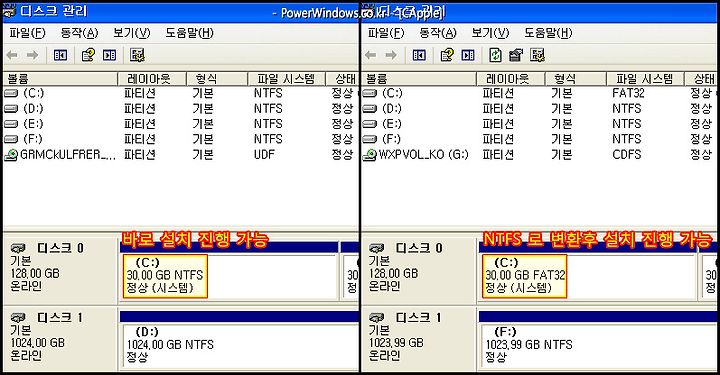This screenshot has width=720, height=375.
Task: Click the settings list icon in left window
Action: click(137, 56)
